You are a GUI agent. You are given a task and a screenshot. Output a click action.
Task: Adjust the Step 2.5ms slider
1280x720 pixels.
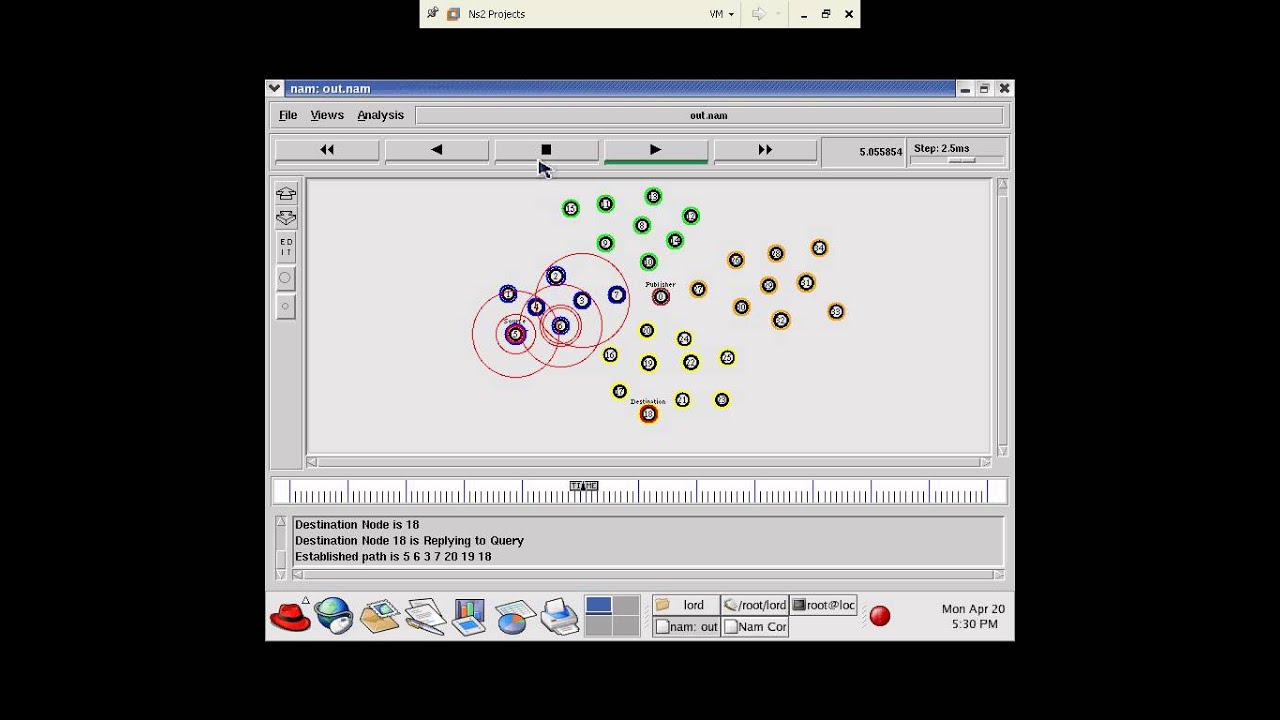[x=961, y=160]
